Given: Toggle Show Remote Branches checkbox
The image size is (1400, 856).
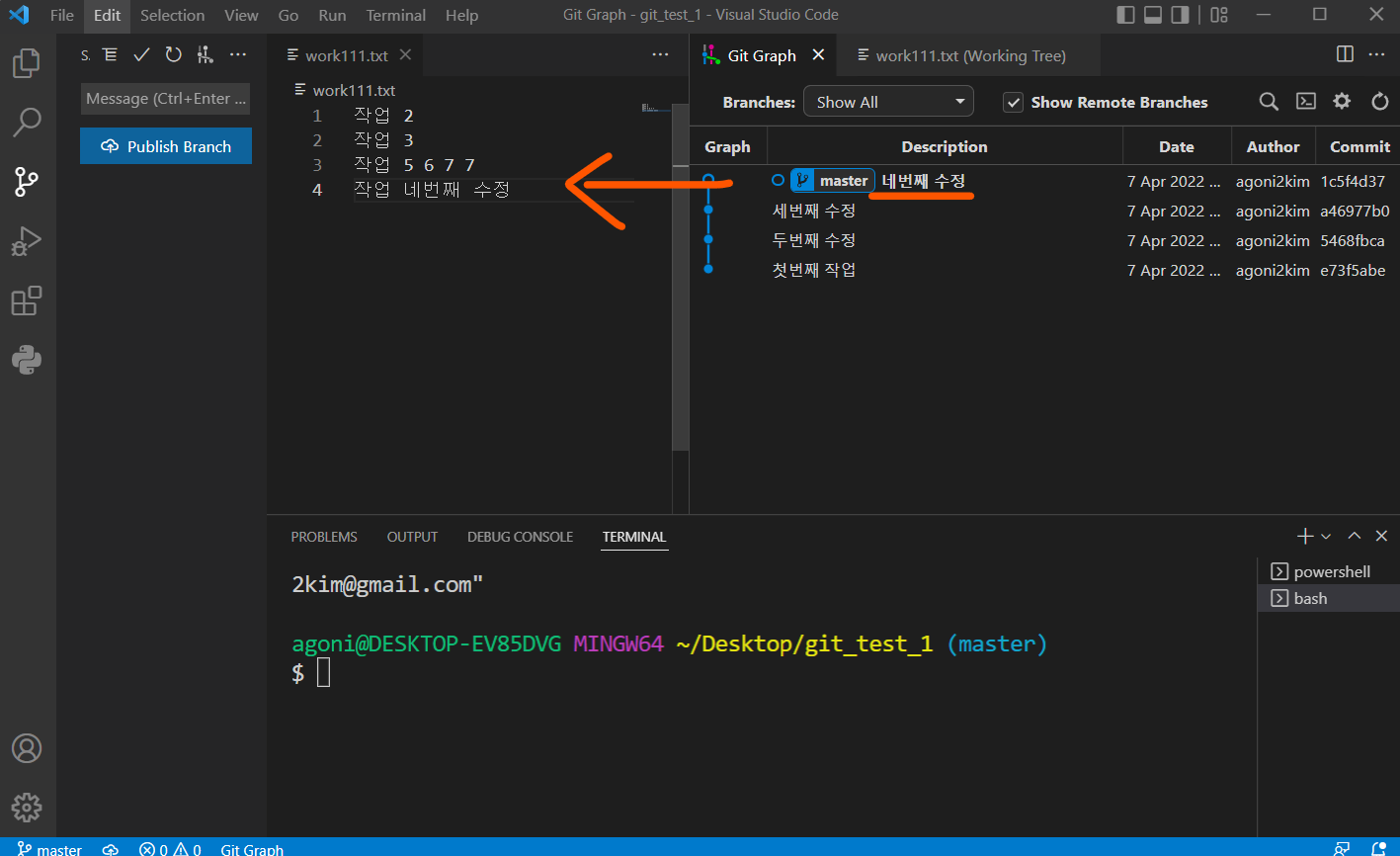Looking at the screenshot, I should (x=1013, y=102).
